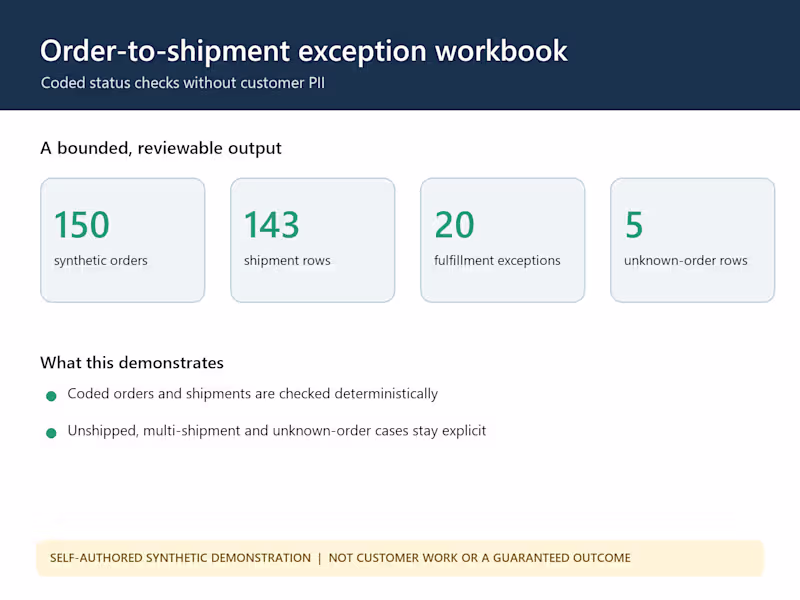Click the fulfillment exceptions label
800x600 pixels.
[x=497, y=261]
